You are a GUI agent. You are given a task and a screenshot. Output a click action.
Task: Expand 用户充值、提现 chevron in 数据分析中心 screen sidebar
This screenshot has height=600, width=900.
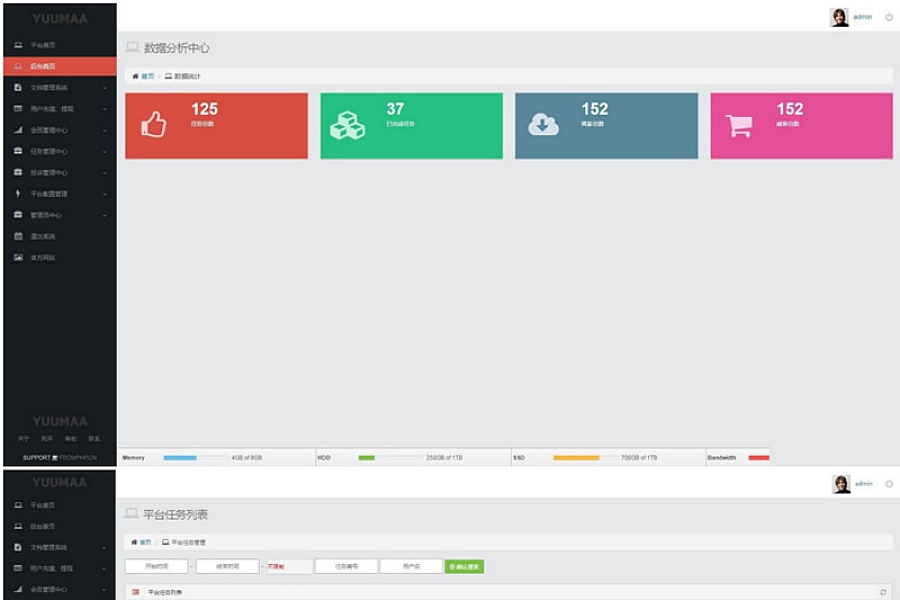104,109
